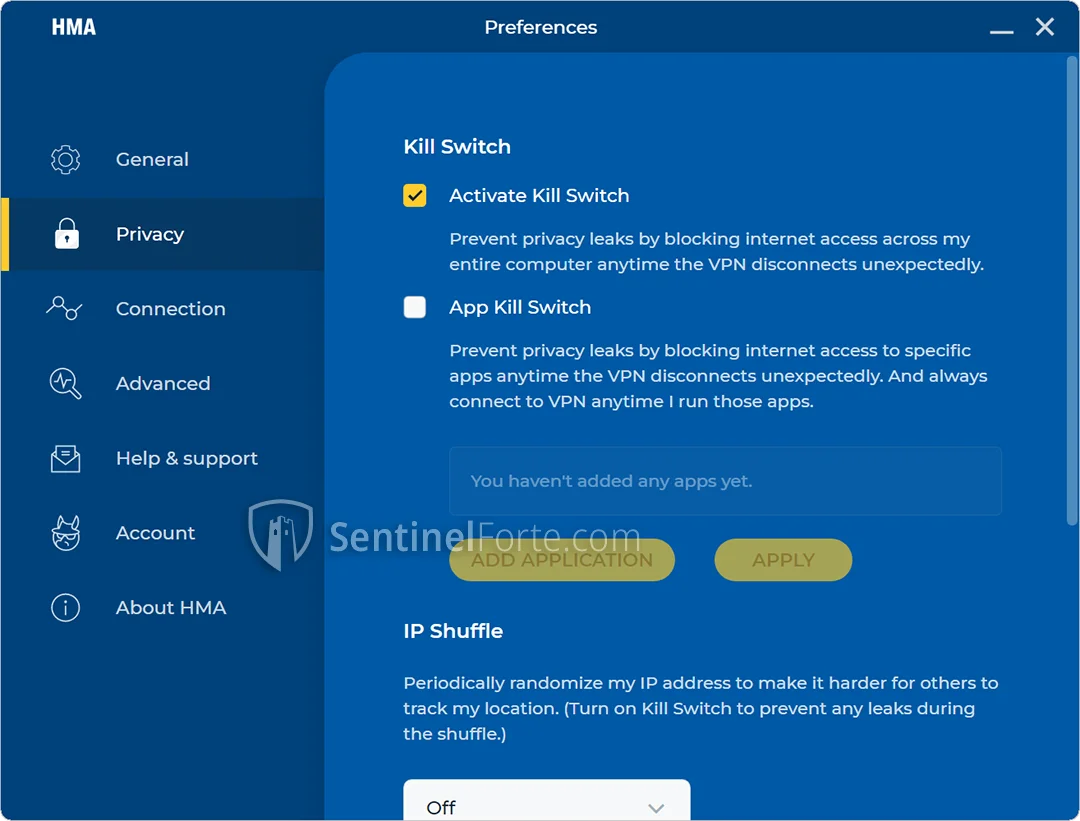
Task: Click the vertical scrollbar on right
Action: click(x=1072, y=290)
